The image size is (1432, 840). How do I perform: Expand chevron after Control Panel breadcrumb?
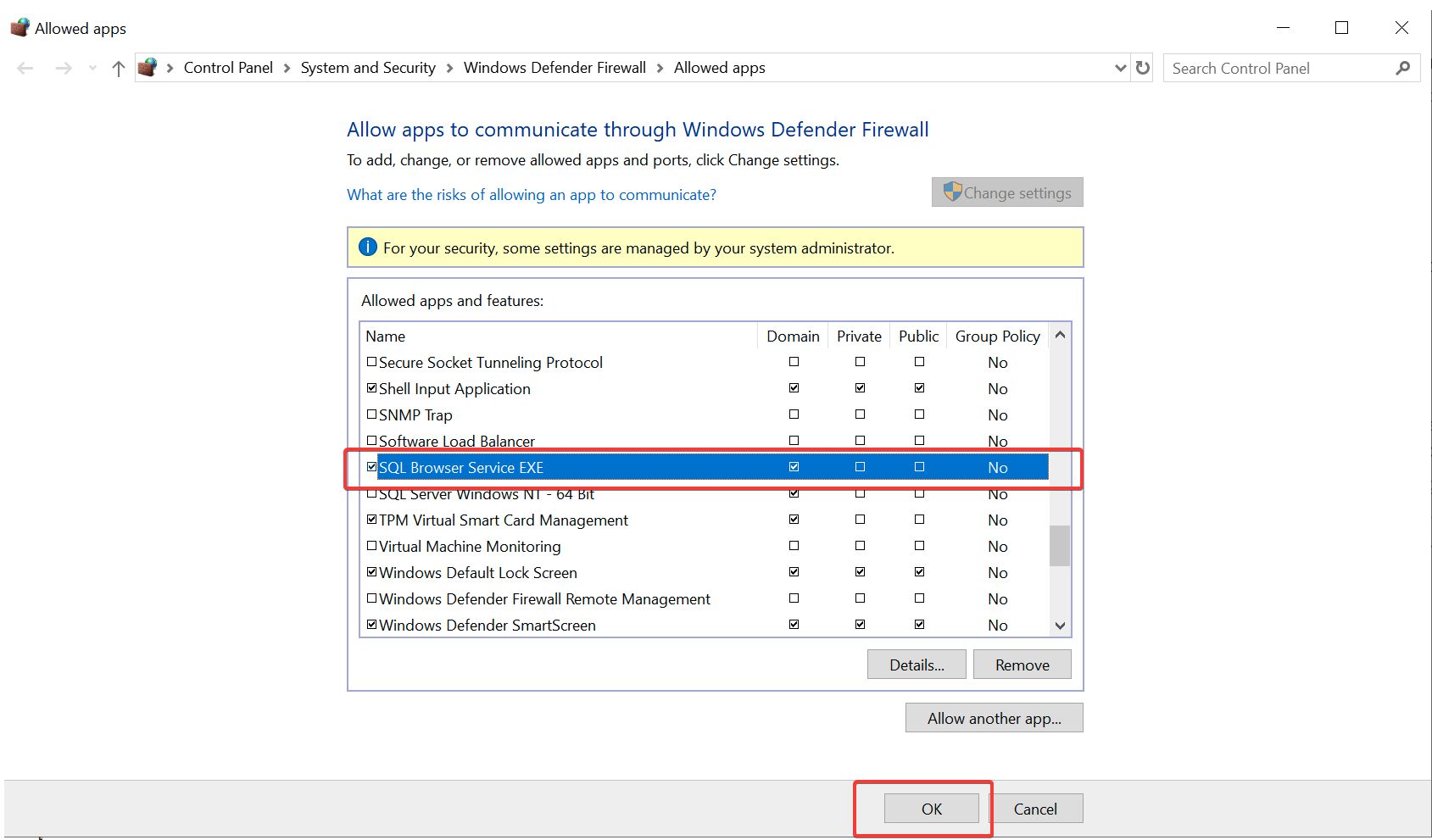287,68
